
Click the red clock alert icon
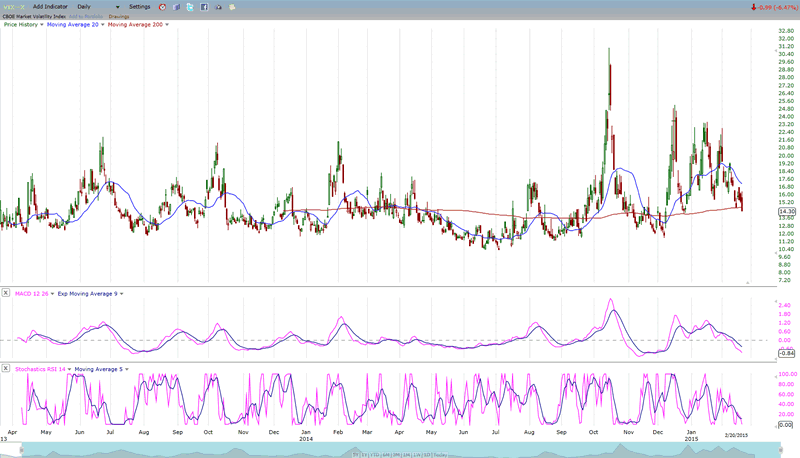tap(162, 7)
